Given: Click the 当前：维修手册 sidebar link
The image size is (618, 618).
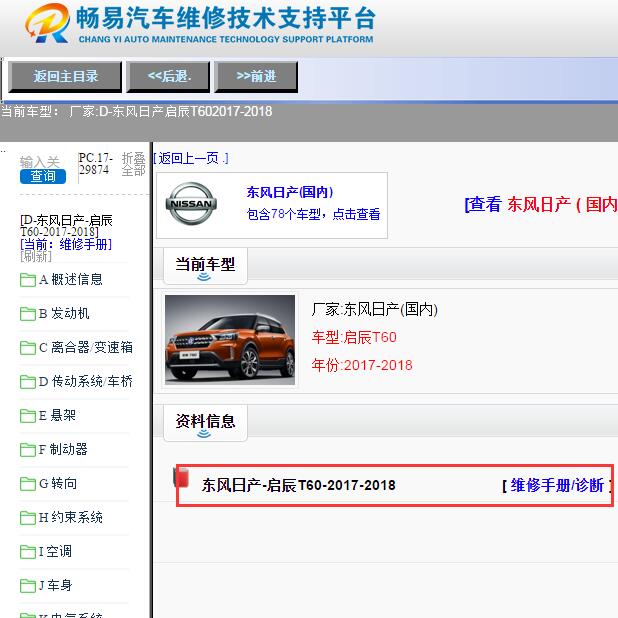Looking at the screenshot, I should tap(66, 244).
